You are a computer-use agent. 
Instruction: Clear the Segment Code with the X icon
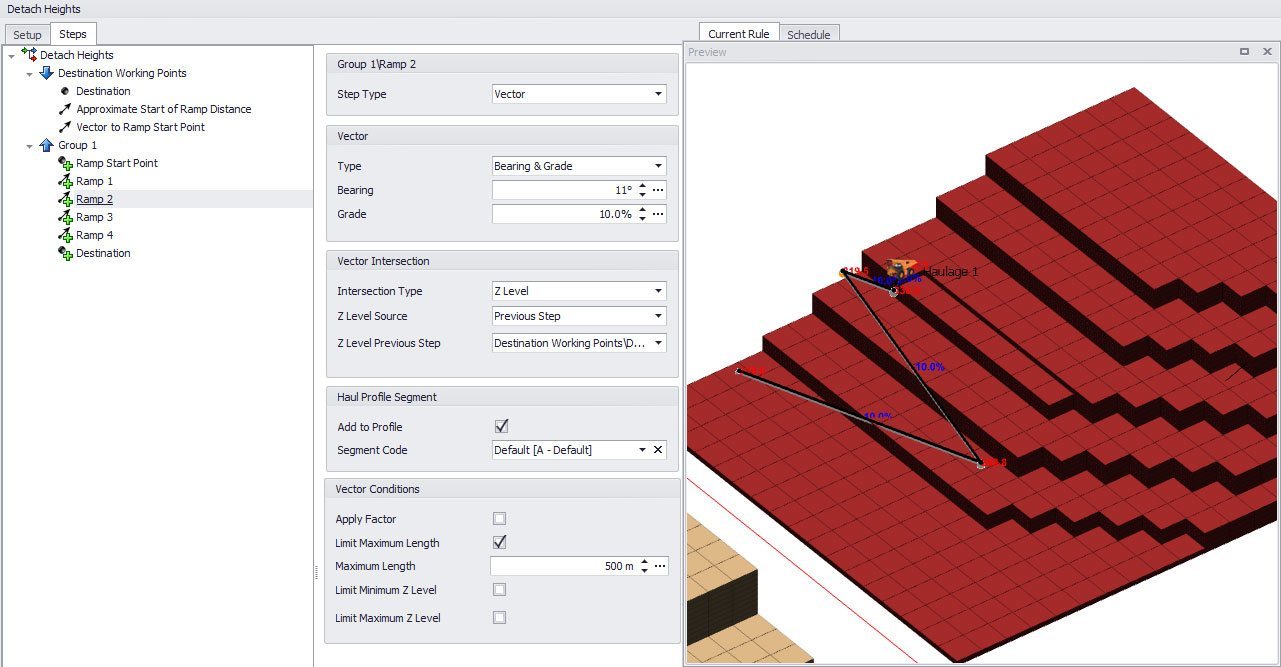click(658, 450)
